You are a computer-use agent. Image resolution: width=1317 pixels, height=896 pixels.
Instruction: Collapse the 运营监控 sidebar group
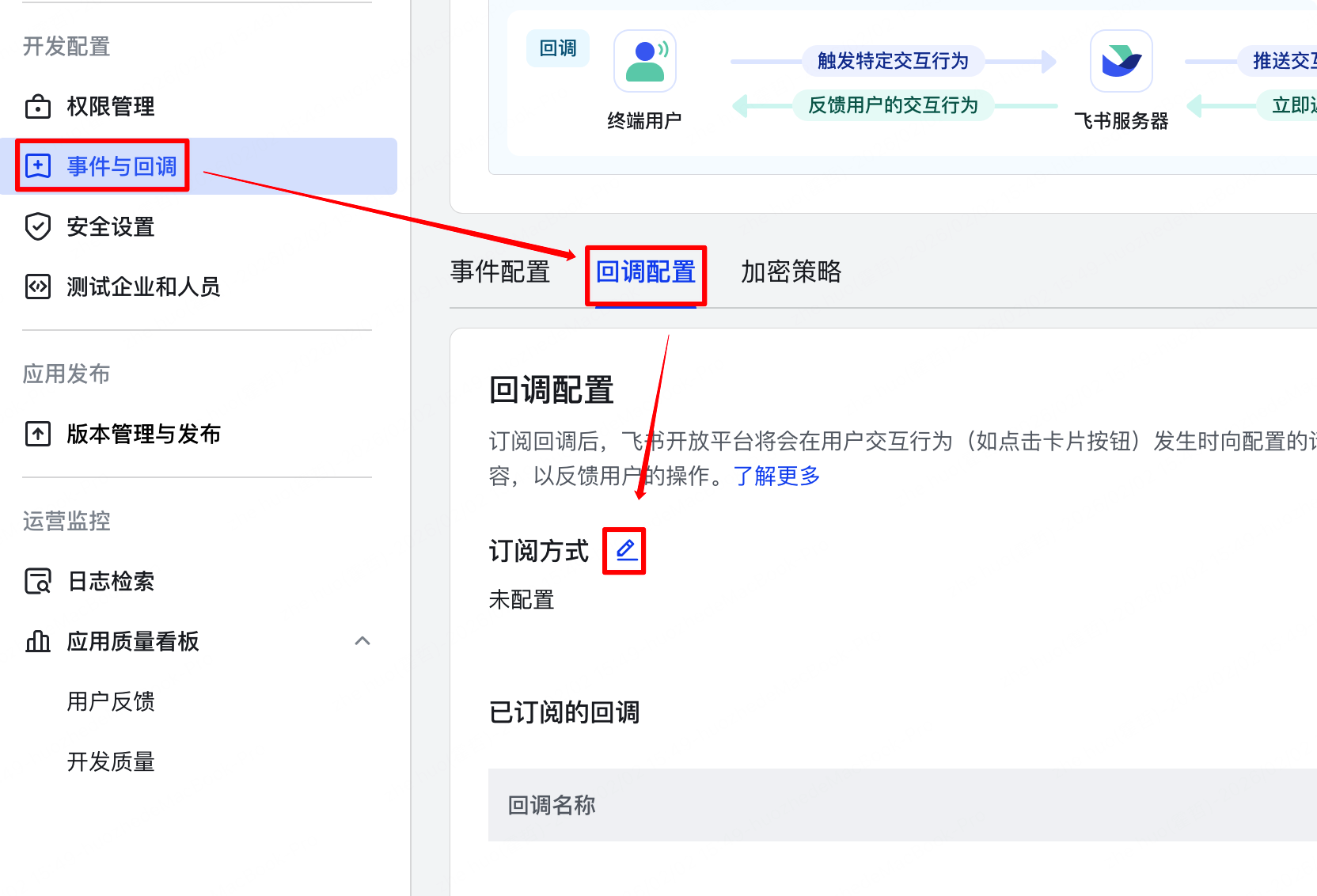[66, 521]
